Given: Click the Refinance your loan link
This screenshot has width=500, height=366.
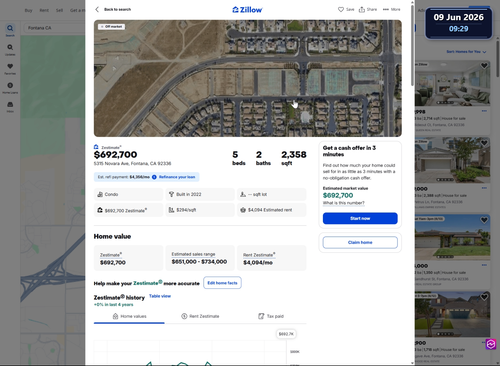Looking at the screenshot, I should coord(177,177).
